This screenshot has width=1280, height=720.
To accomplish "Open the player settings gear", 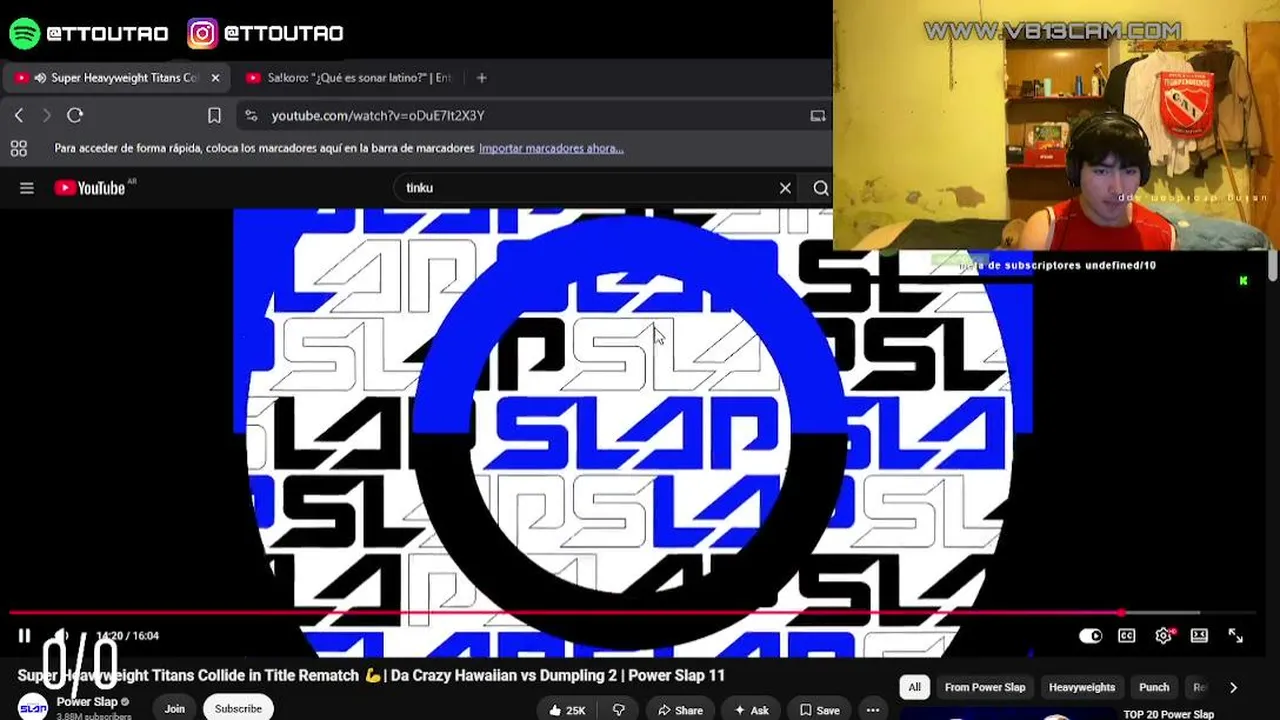I will (x=1163, y=636).
